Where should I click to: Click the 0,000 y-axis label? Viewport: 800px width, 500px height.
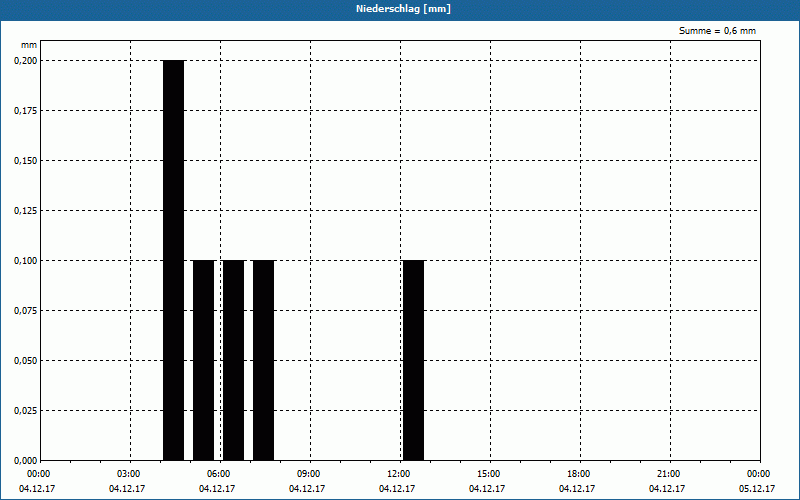click(26, 461)
